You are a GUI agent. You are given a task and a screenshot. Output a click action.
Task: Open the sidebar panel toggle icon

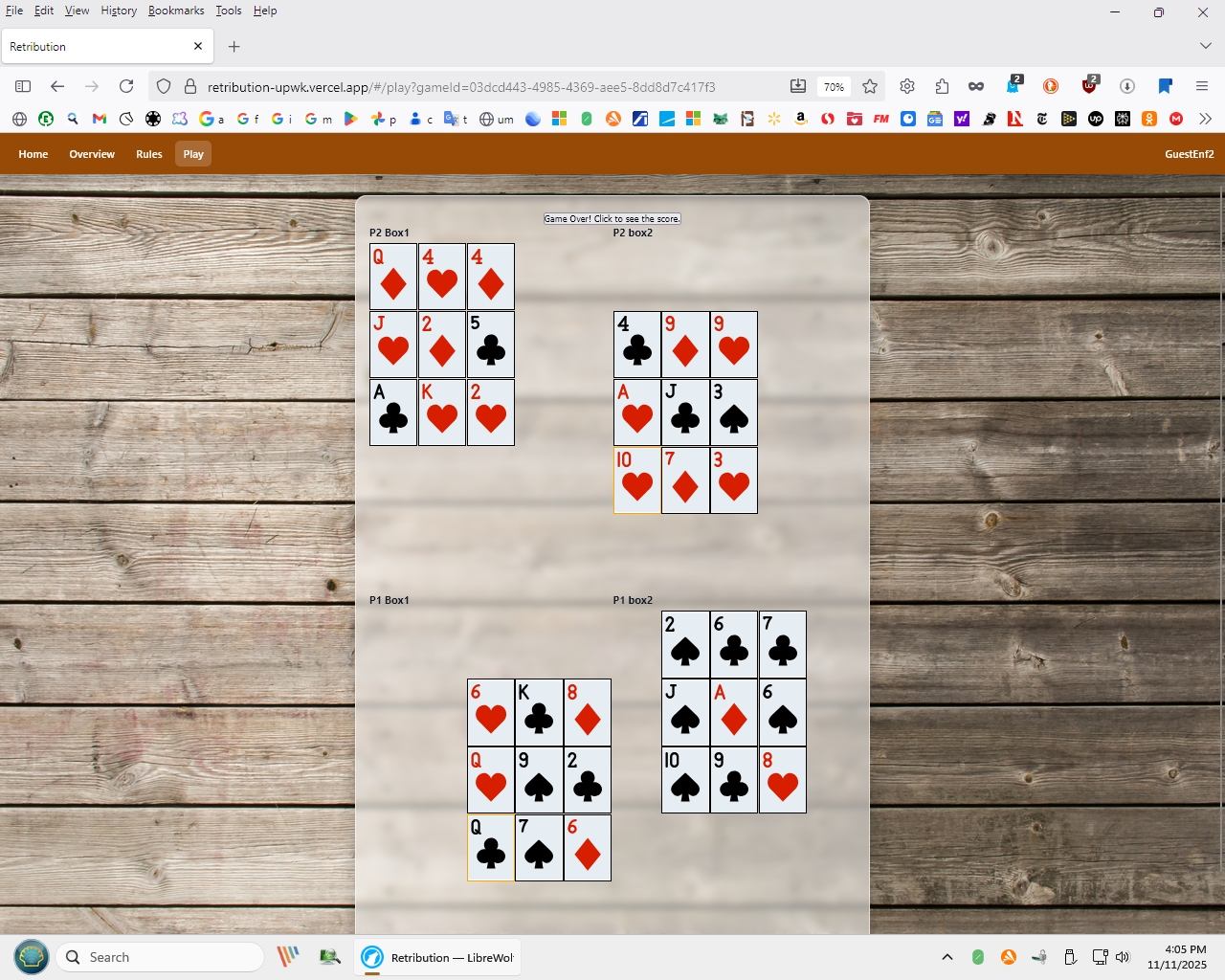[23, 86]
